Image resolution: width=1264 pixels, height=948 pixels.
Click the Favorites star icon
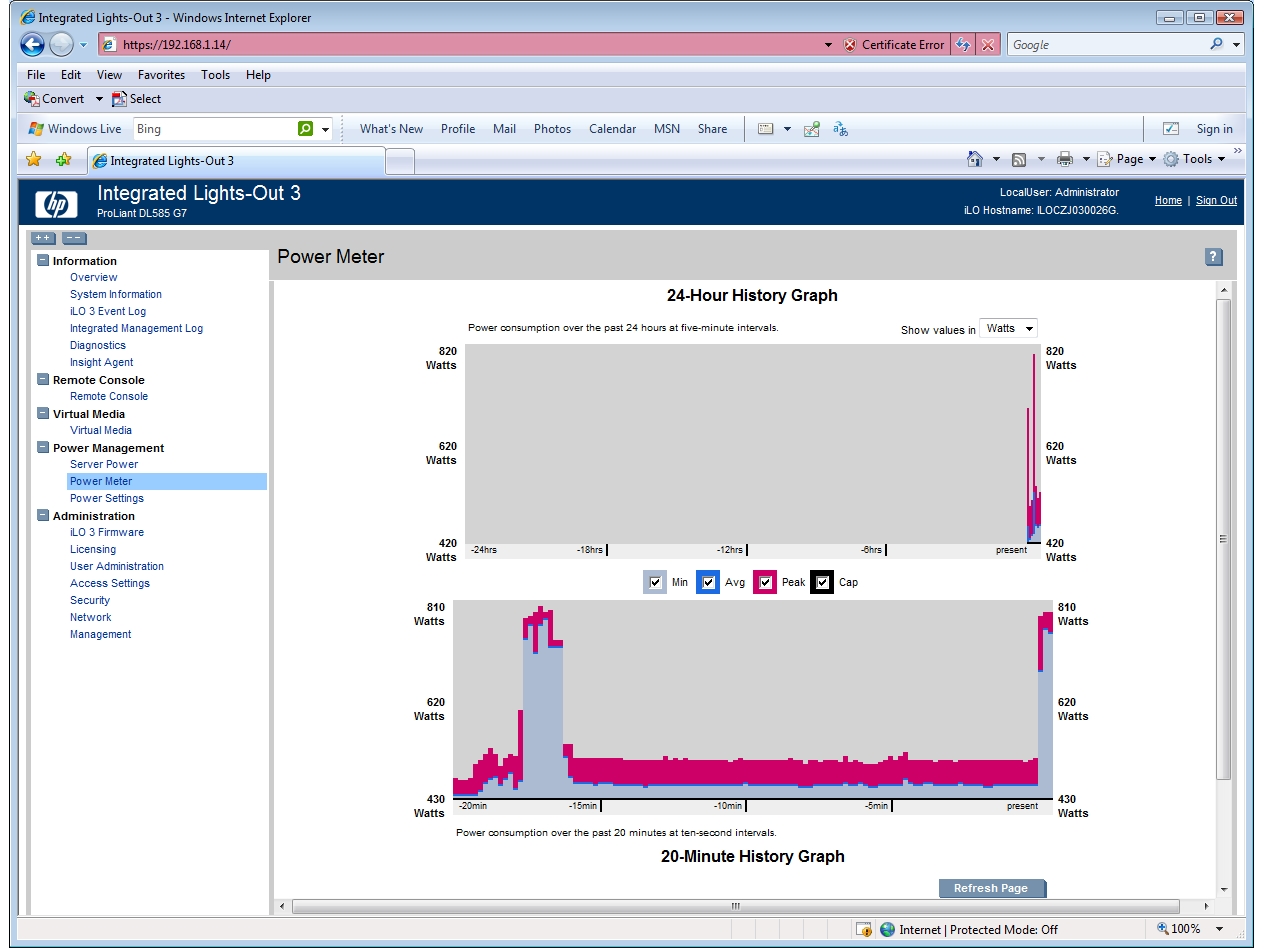coord(33,160)
